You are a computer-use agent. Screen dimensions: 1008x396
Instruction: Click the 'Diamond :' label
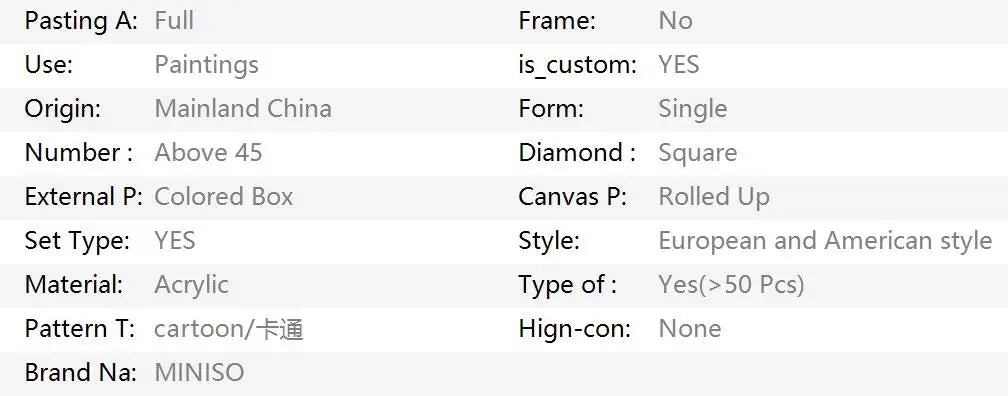click(577, 152)
